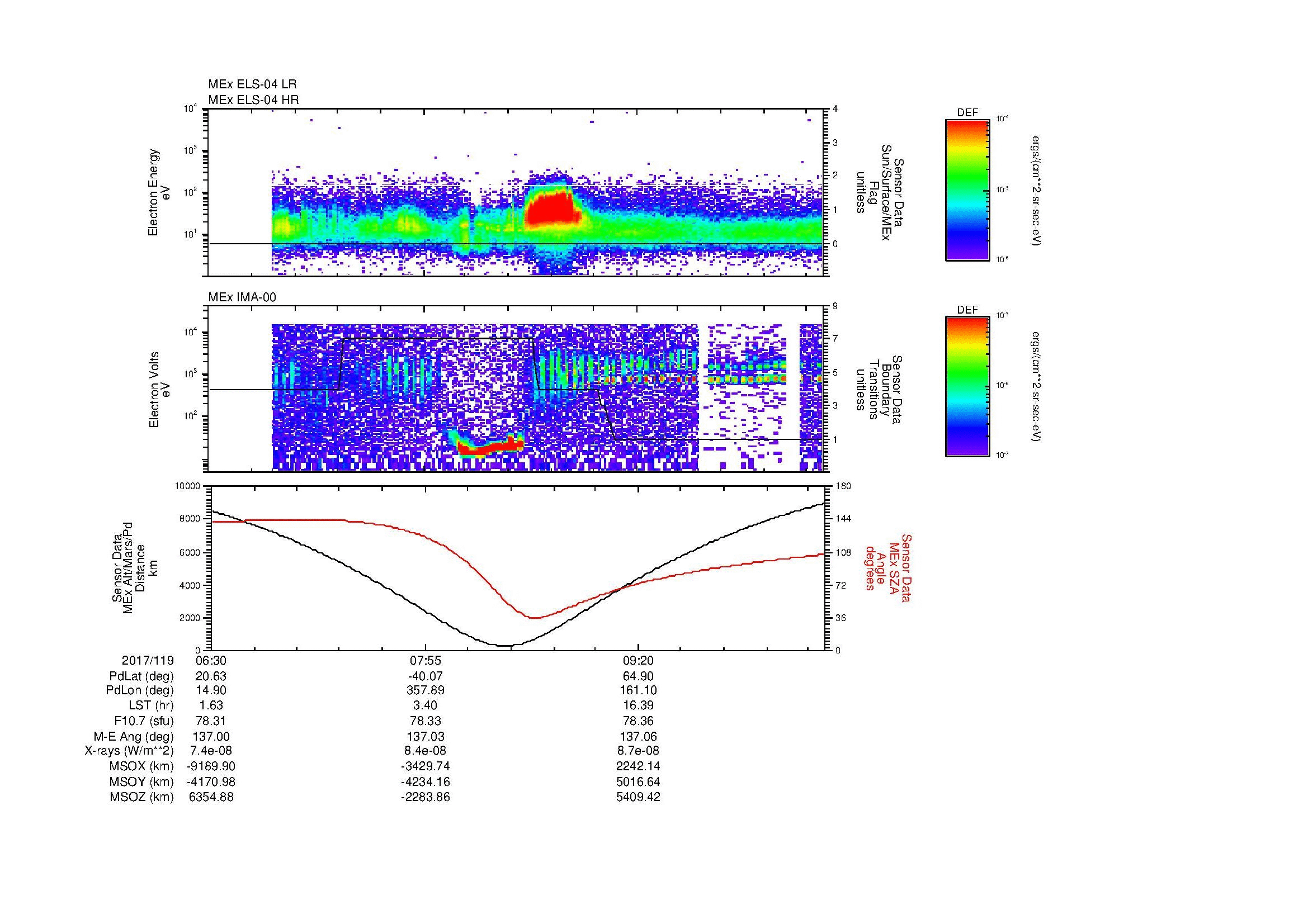Click the '10000' altitude axis tick label
Viewport: 1308px width, 924px height.
click(188, 486)
